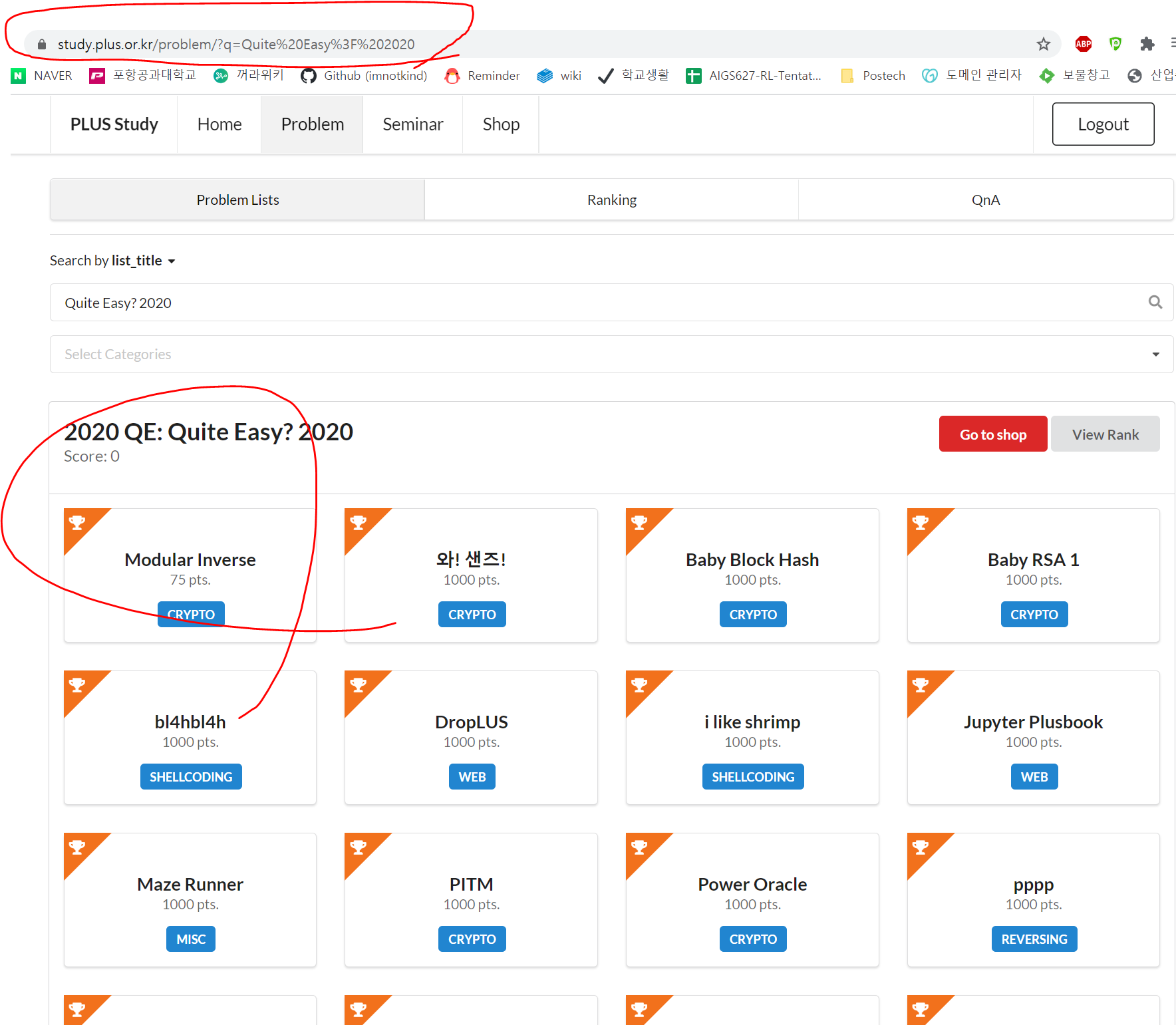Click the Logout button
This screenshot has width=1176, height=1025.
(x=1103, y=124)
